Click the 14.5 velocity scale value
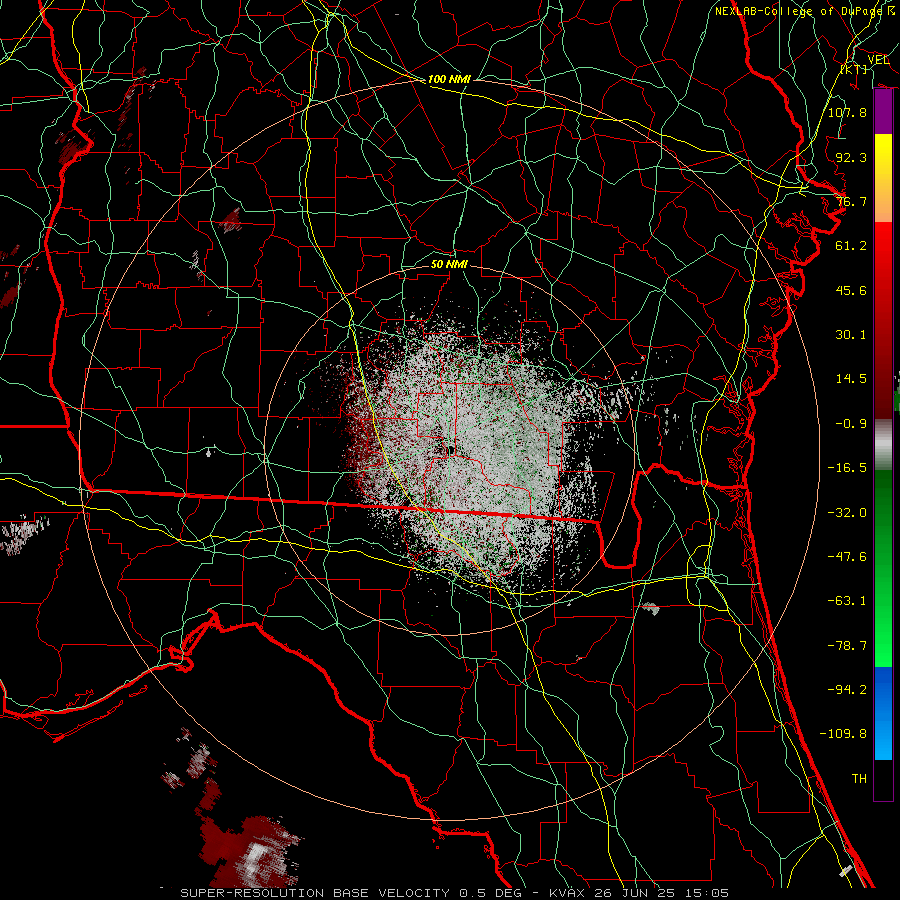This screenshot has width=900, height=900. point(851,379)
